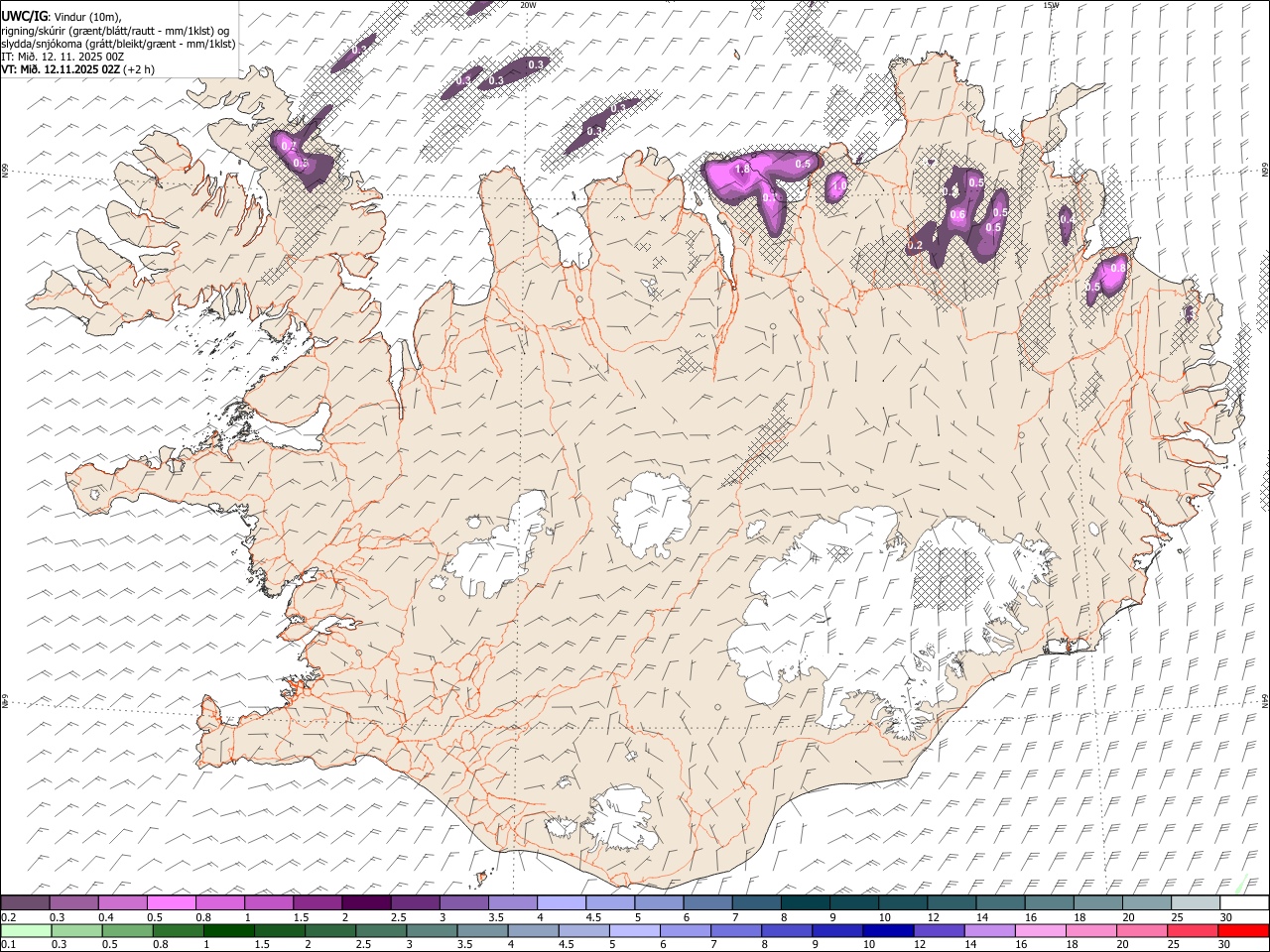Click the '4.5' label on the snow scale
The height and width of the screenshot is (952, 1270).
pyautogui.click(x=593, y=917)
